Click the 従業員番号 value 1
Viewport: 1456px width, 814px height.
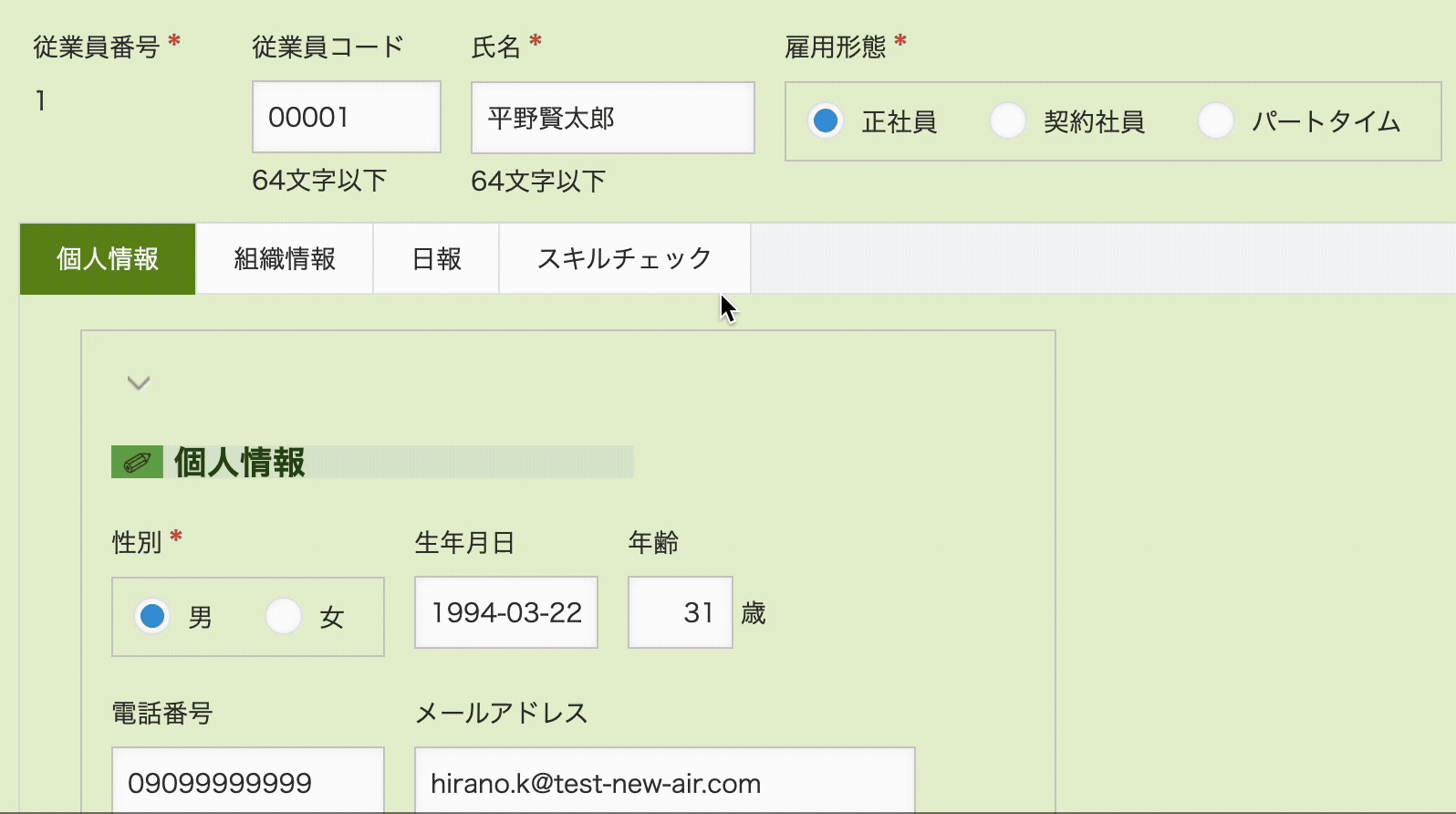point(40,100)
